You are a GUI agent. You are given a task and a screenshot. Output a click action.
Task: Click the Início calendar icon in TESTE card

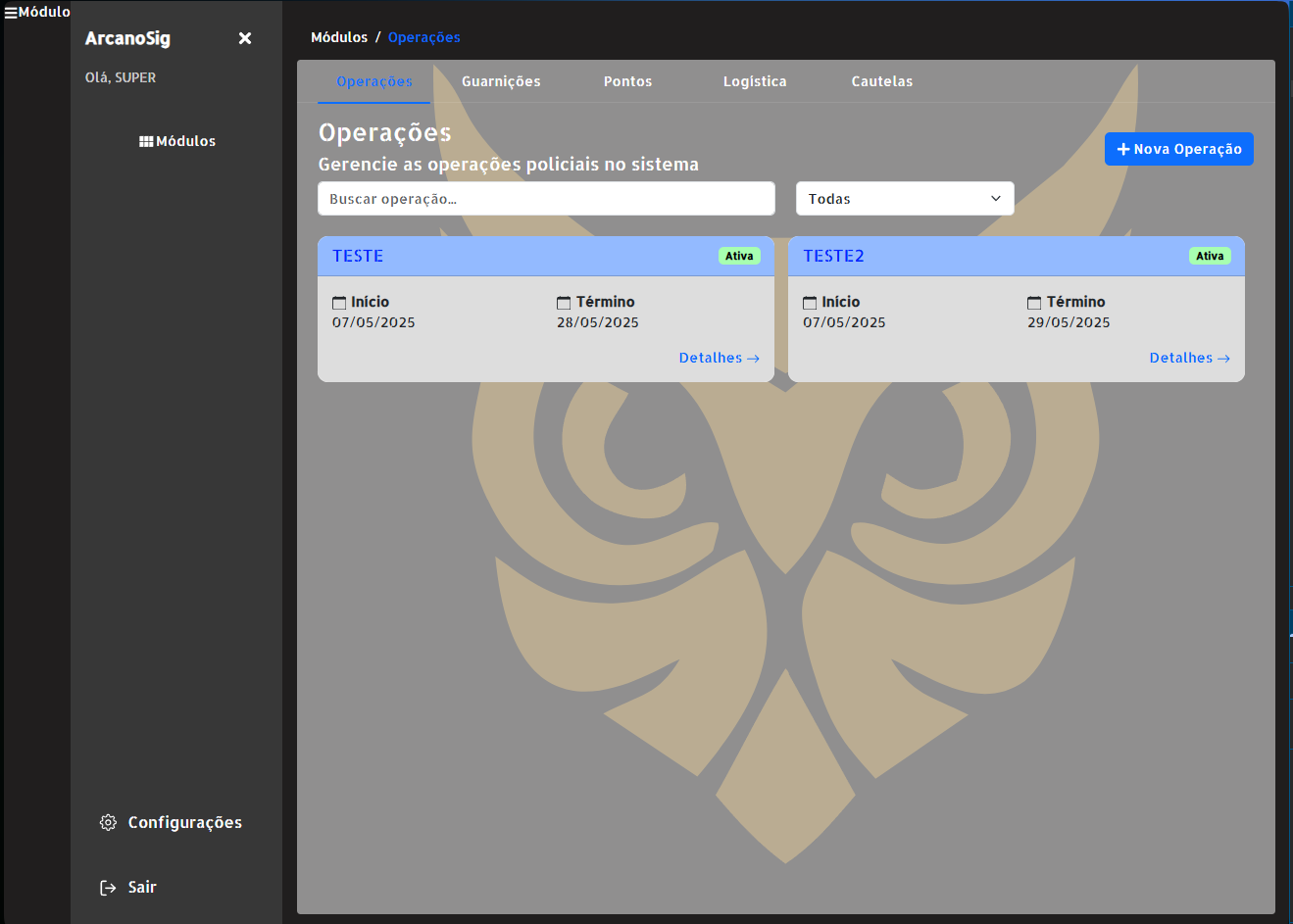click(x=339, y=303)
